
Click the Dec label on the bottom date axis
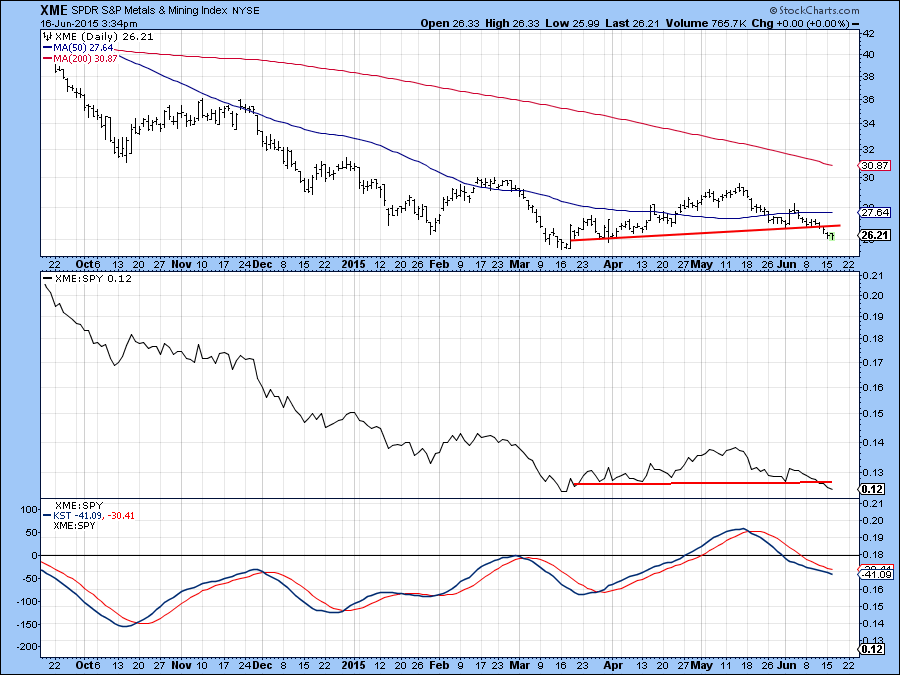tap(262, 665)
